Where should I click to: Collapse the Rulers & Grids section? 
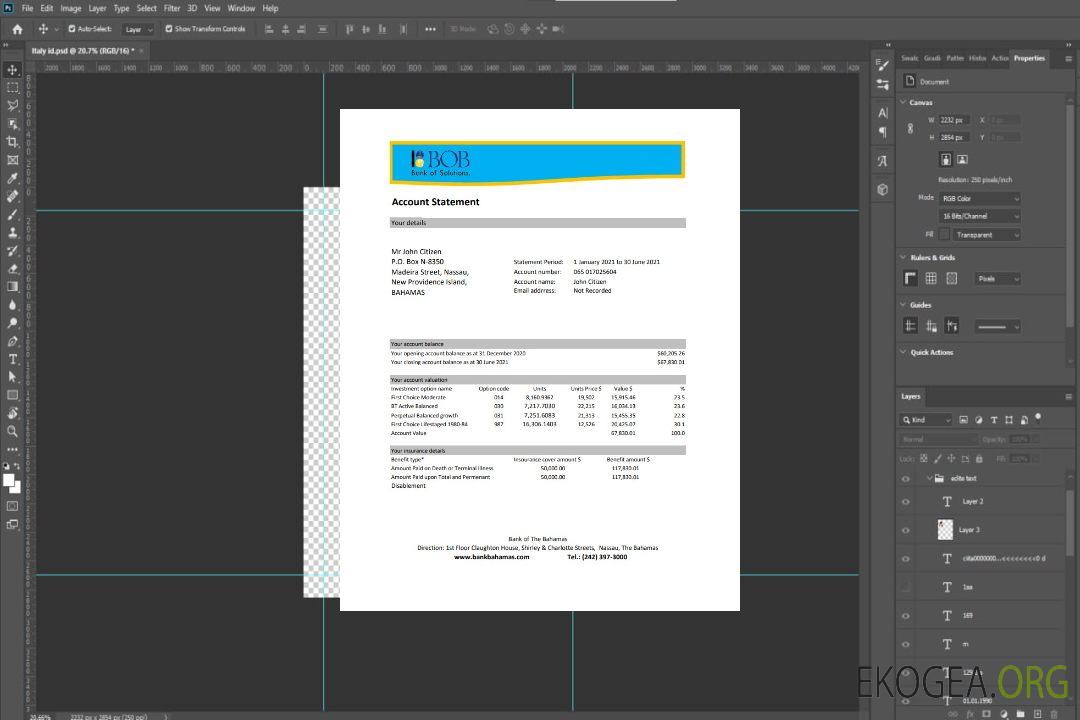pos(903,257)
